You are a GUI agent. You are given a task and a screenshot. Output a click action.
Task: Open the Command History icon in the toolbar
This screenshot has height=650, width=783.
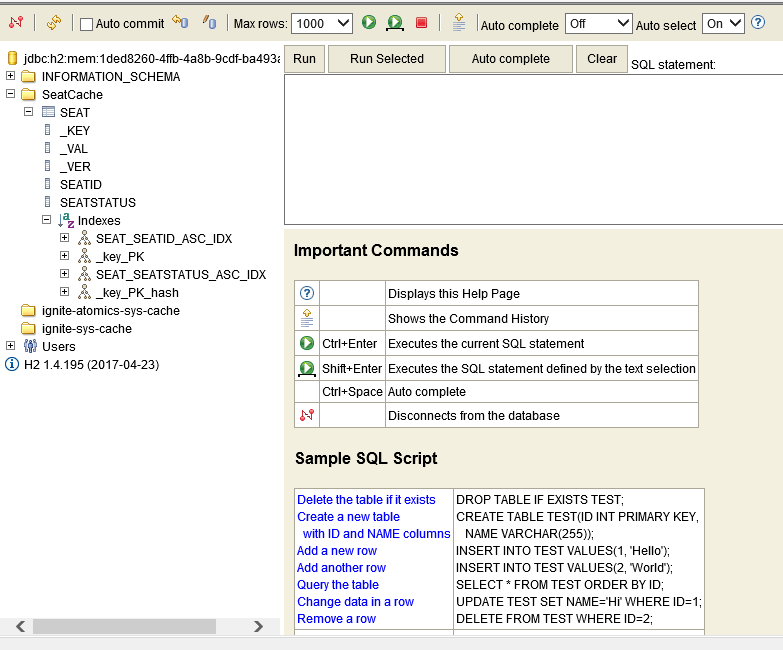click(458, 22)
